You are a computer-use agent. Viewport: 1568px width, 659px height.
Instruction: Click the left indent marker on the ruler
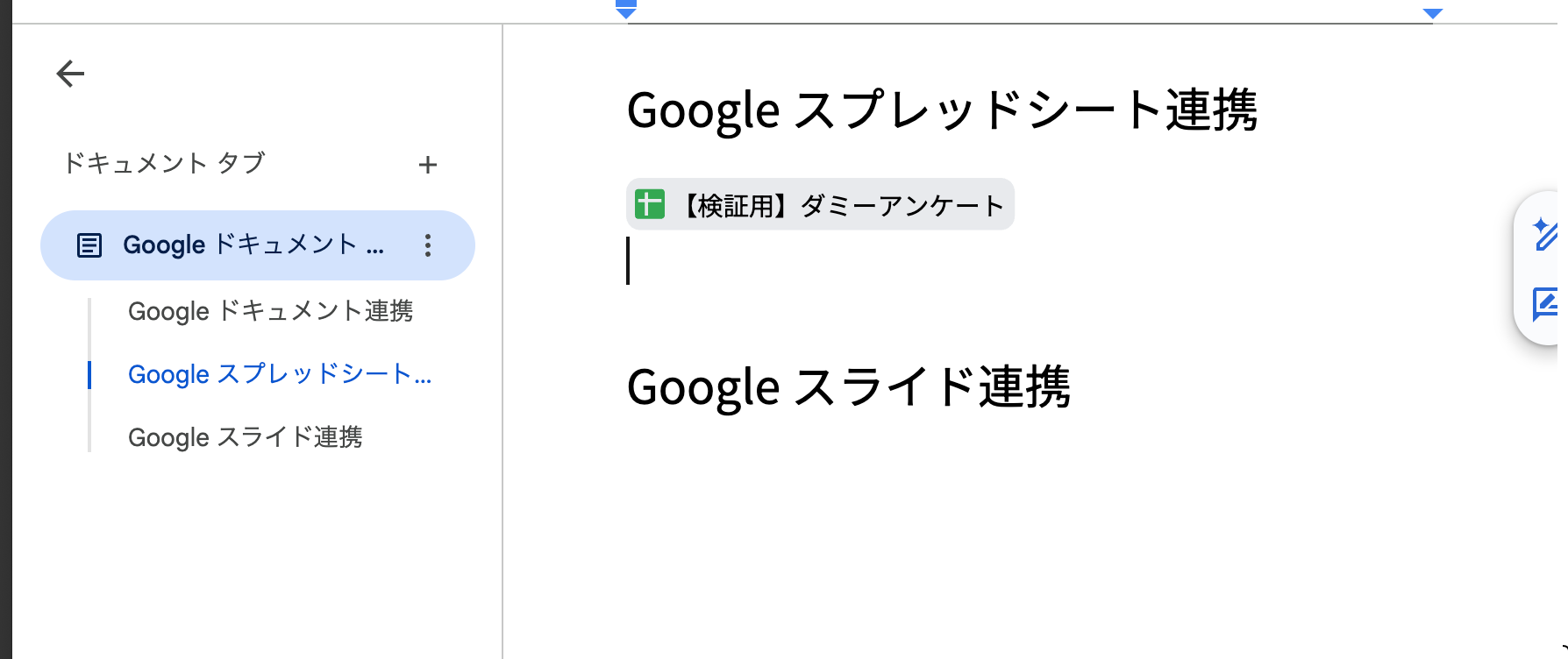click(624, 9)
